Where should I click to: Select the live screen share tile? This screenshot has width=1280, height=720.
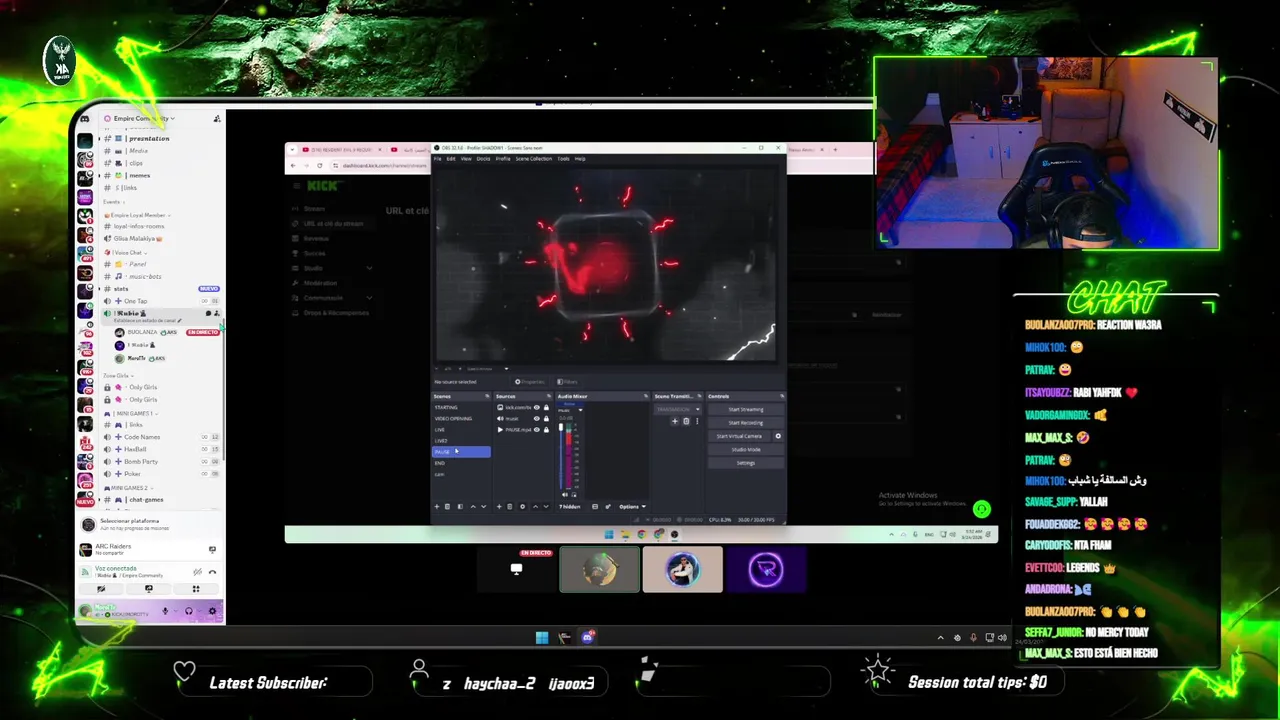pyautogui.click(x=516, y=569)
